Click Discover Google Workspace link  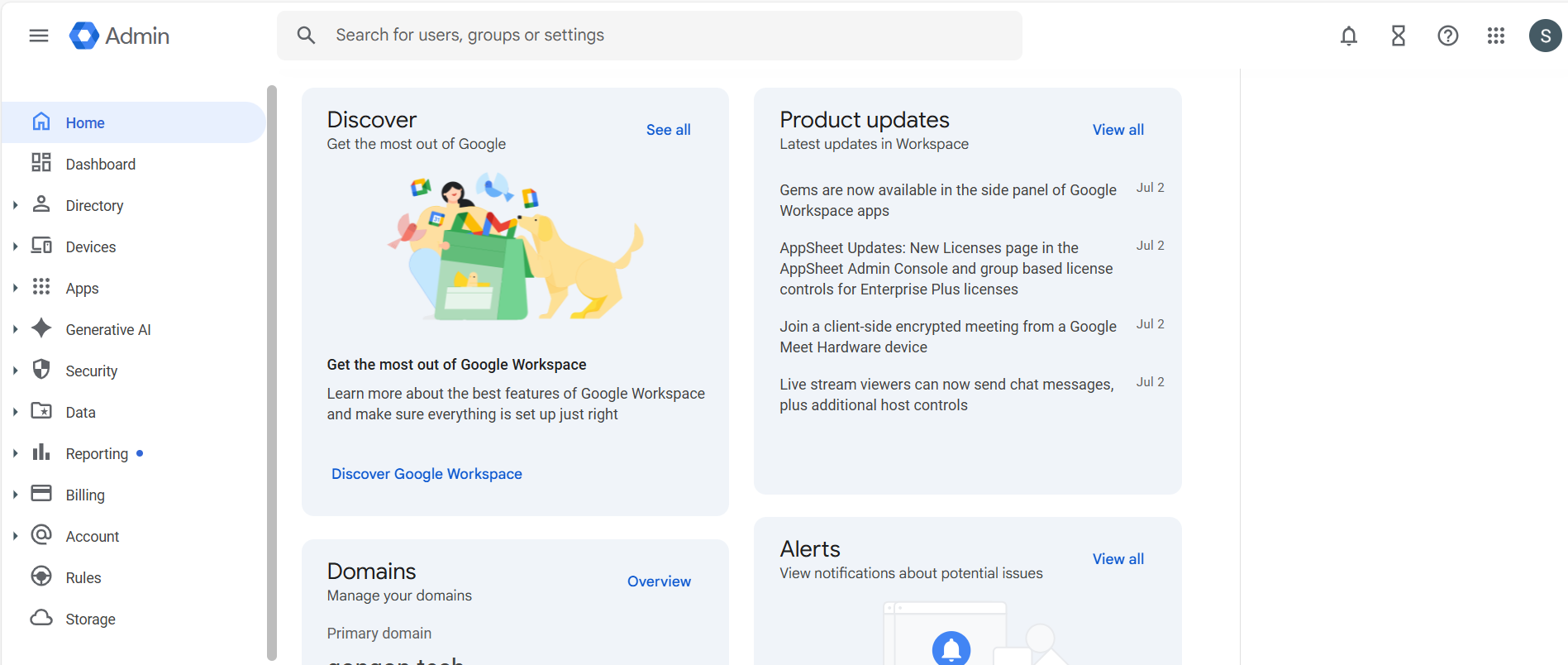tap(427, 474)
